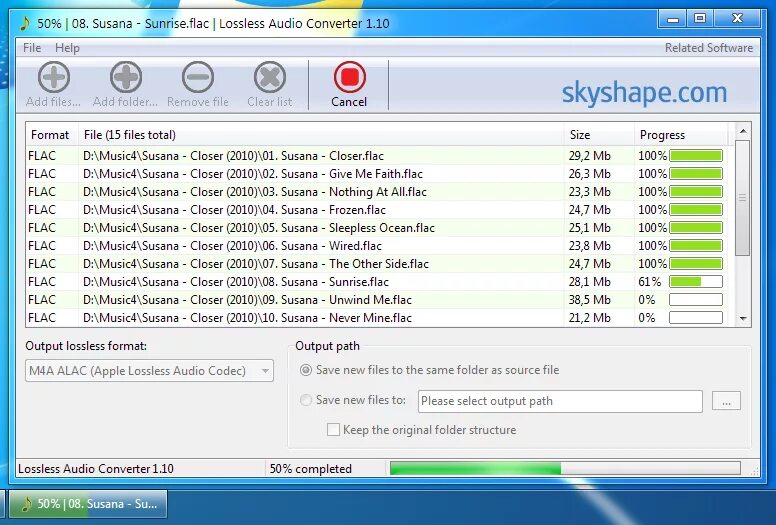Close the Lossless Audio Converter window

point(737,19)
